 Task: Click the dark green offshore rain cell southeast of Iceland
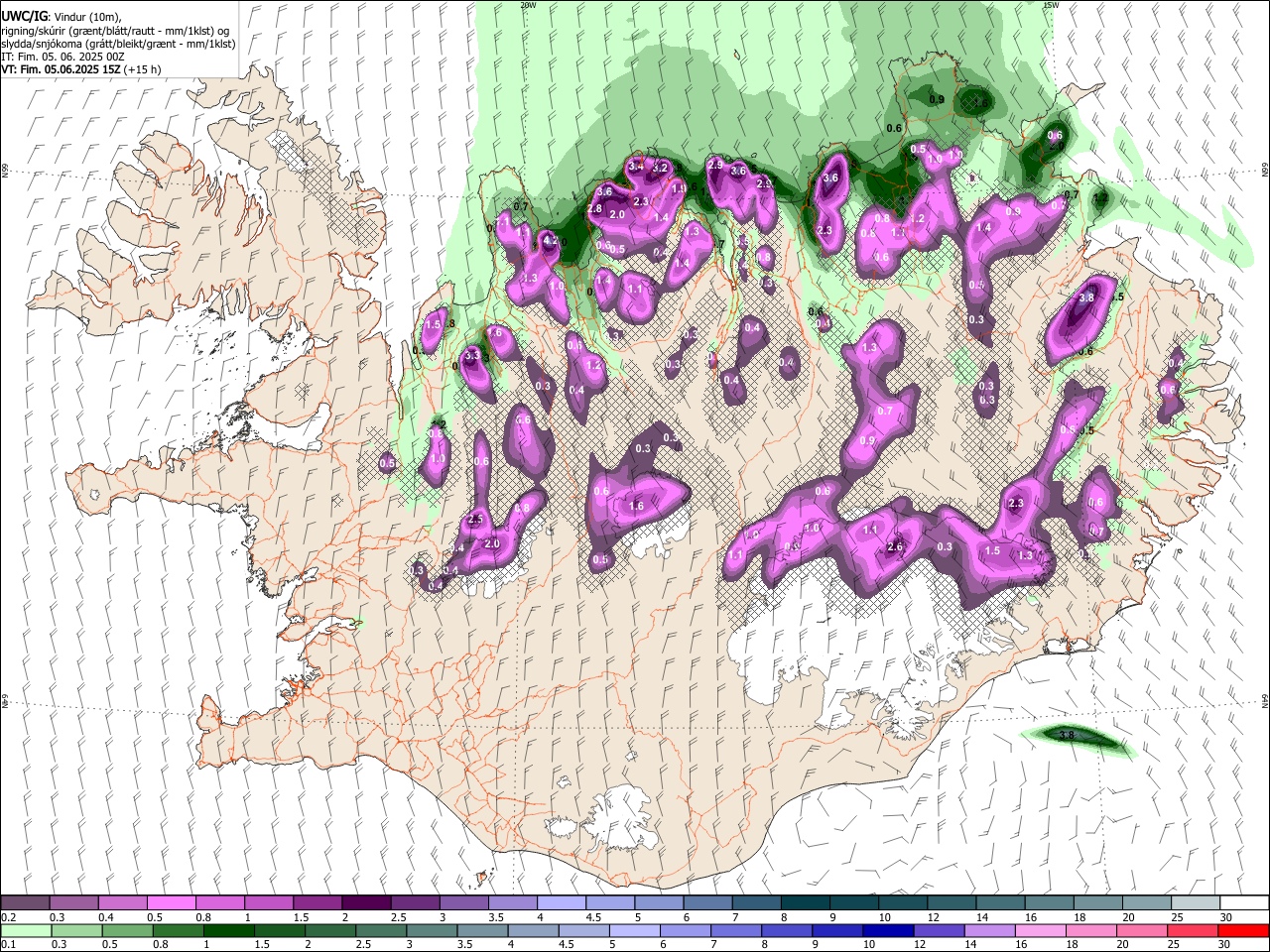pos(1079,740)
